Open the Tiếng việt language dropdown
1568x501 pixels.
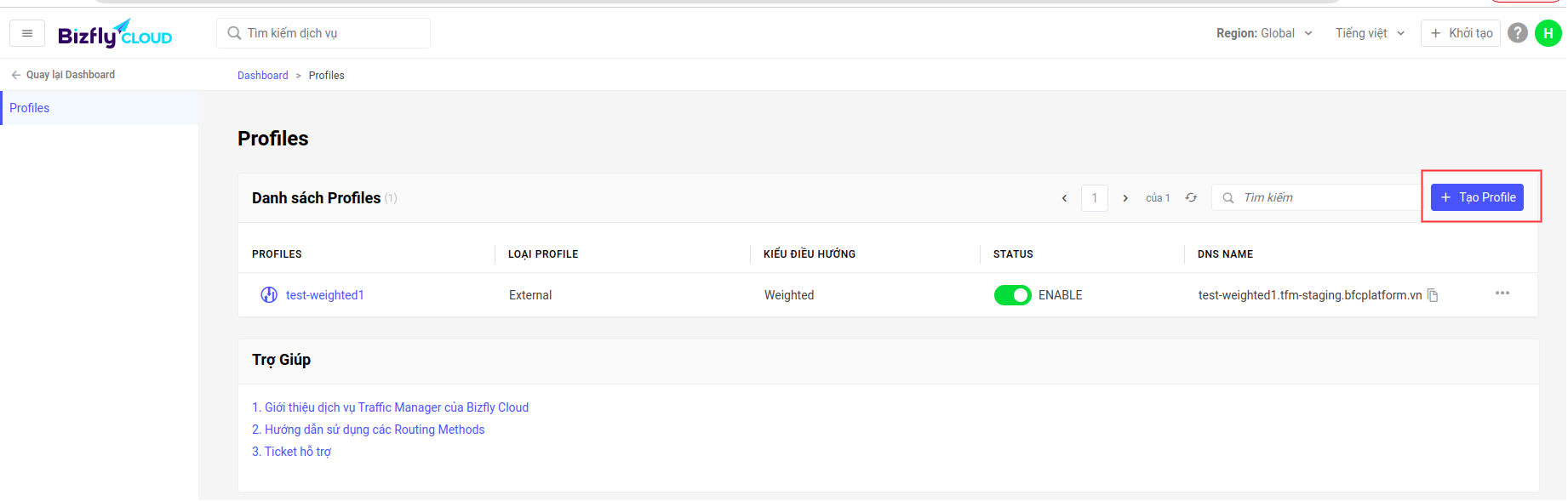[1370, 33]
